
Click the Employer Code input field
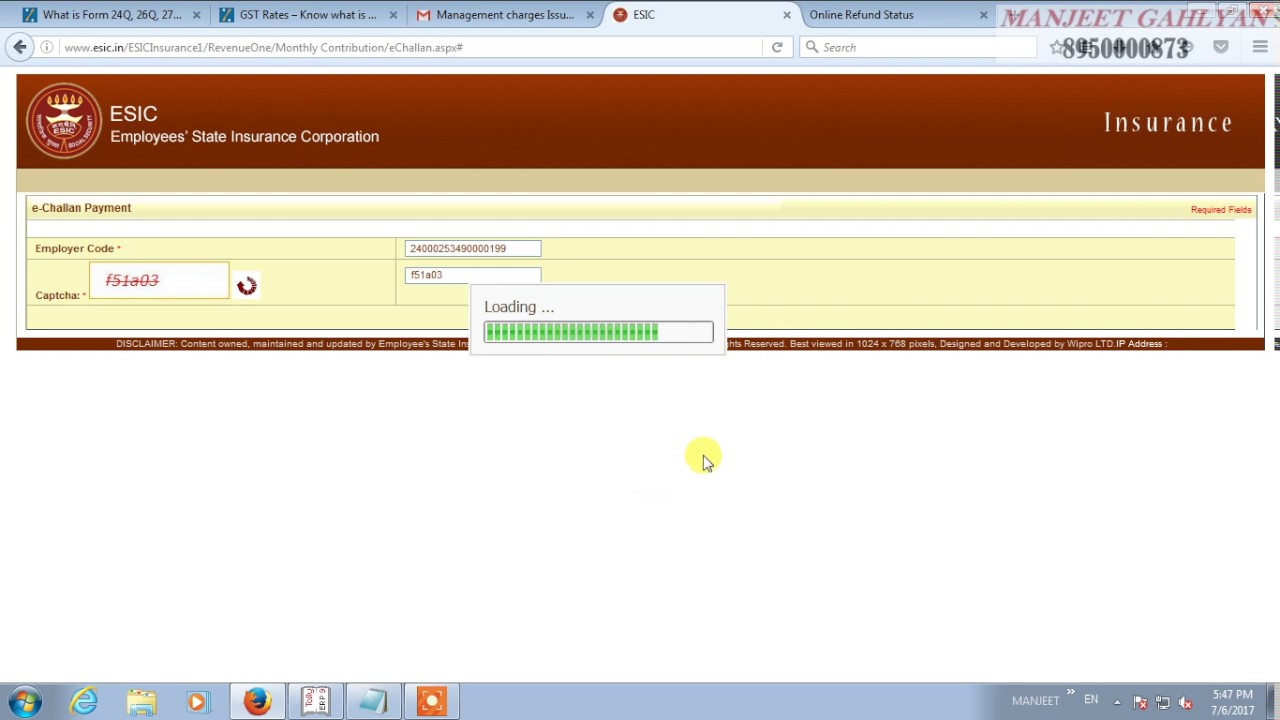(x=473, y=248)
